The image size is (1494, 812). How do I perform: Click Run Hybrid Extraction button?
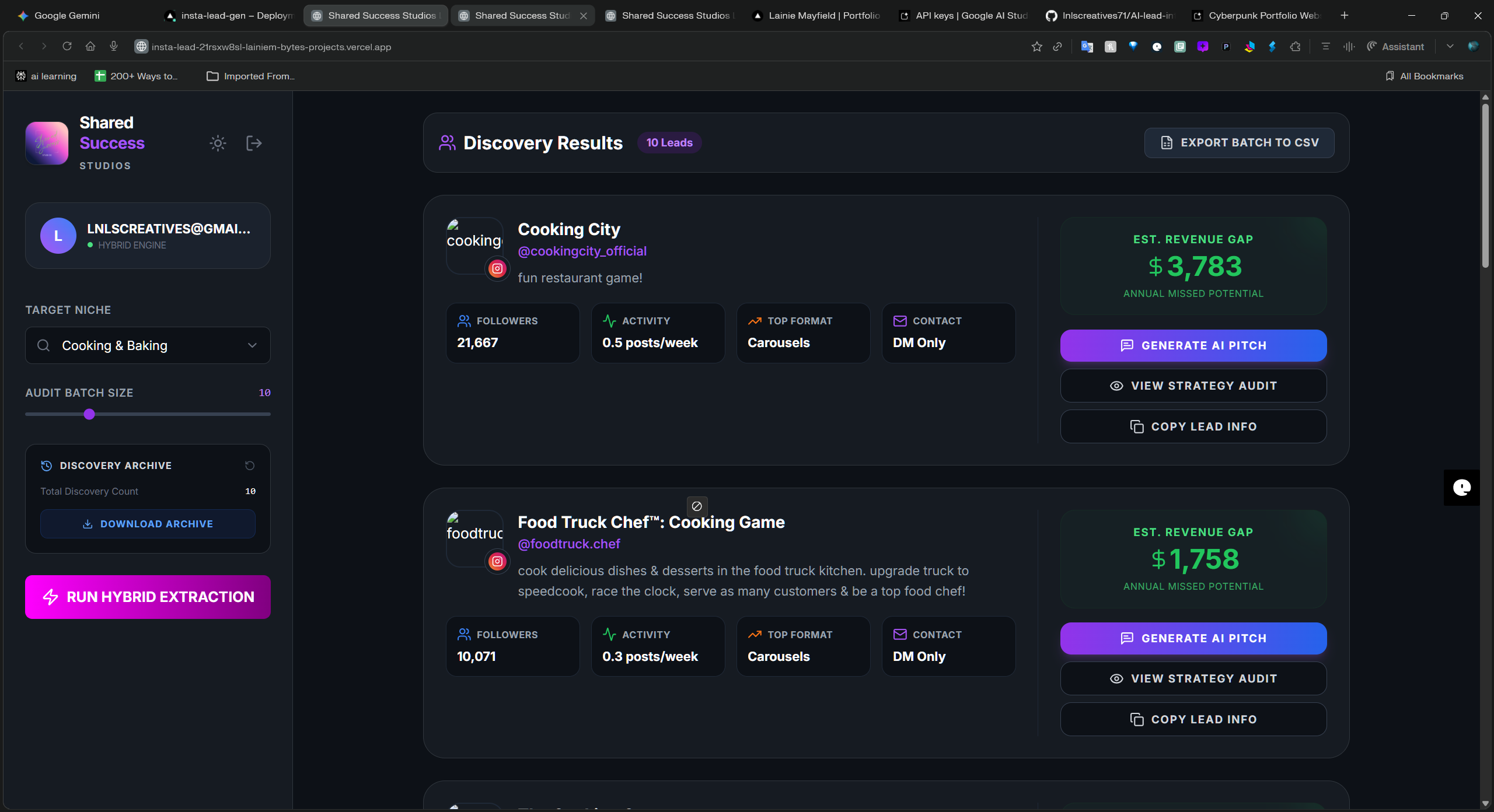[148, 597]
